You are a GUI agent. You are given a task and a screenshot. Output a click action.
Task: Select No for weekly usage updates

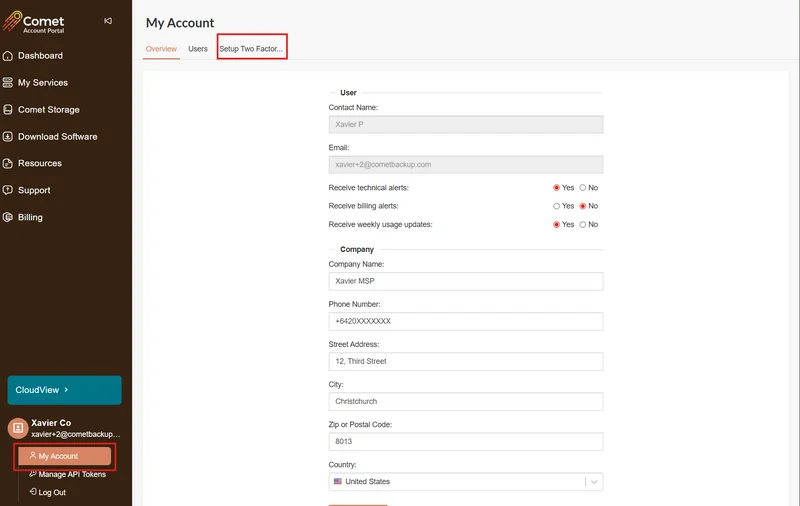tap(583, 225)
